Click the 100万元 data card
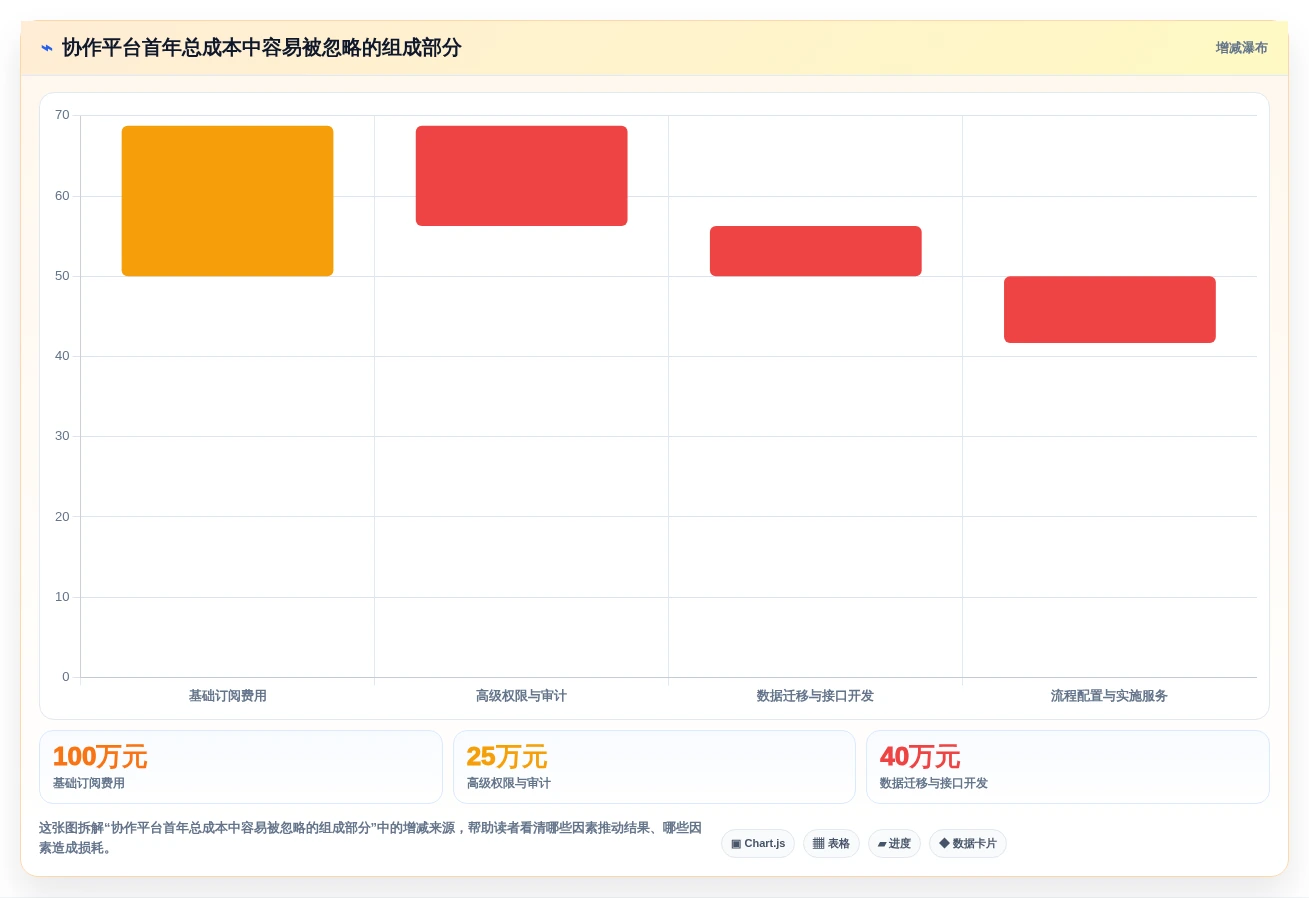Viewport: 1309px width, 898px height. coord(241,767)
